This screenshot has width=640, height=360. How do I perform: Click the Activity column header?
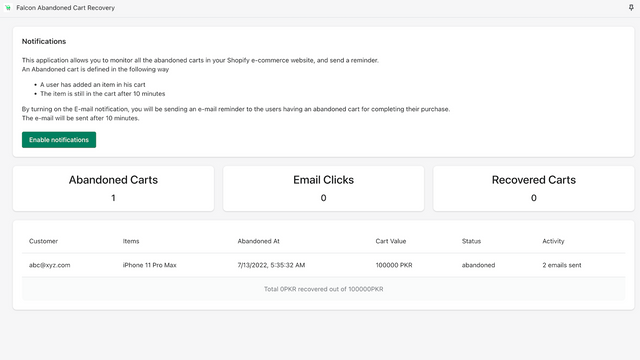pos(553,241)
